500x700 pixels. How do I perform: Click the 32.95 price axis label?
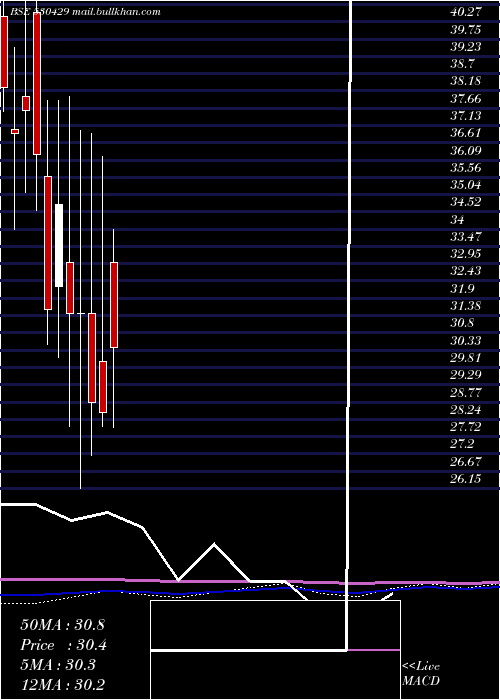click(x=466, y=254)
